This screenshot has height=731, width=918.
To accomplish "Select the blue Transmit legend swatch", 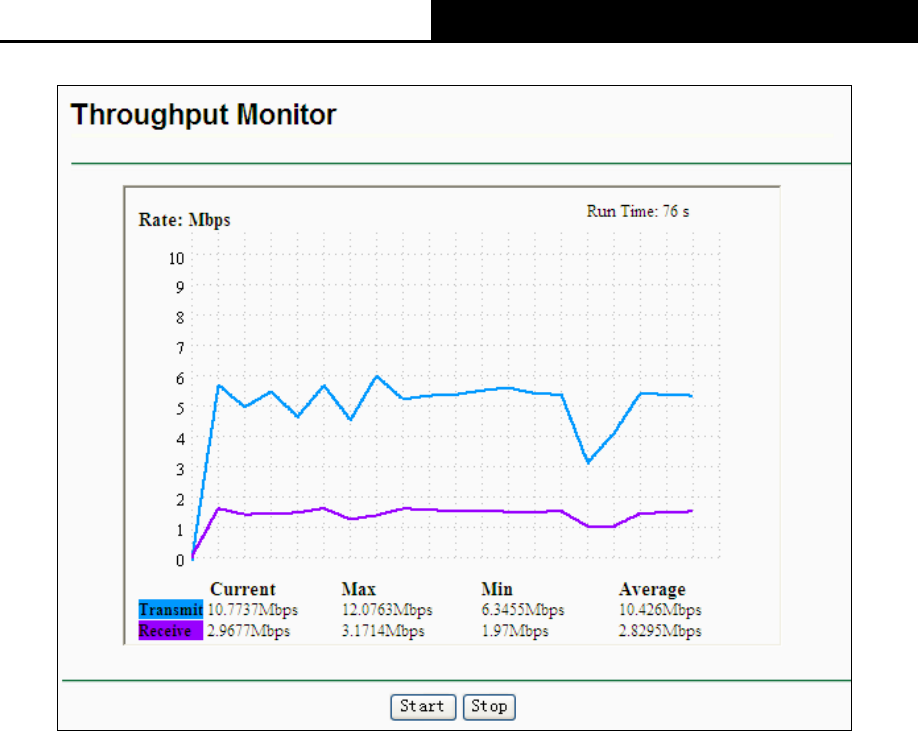I will pos(170,609).
